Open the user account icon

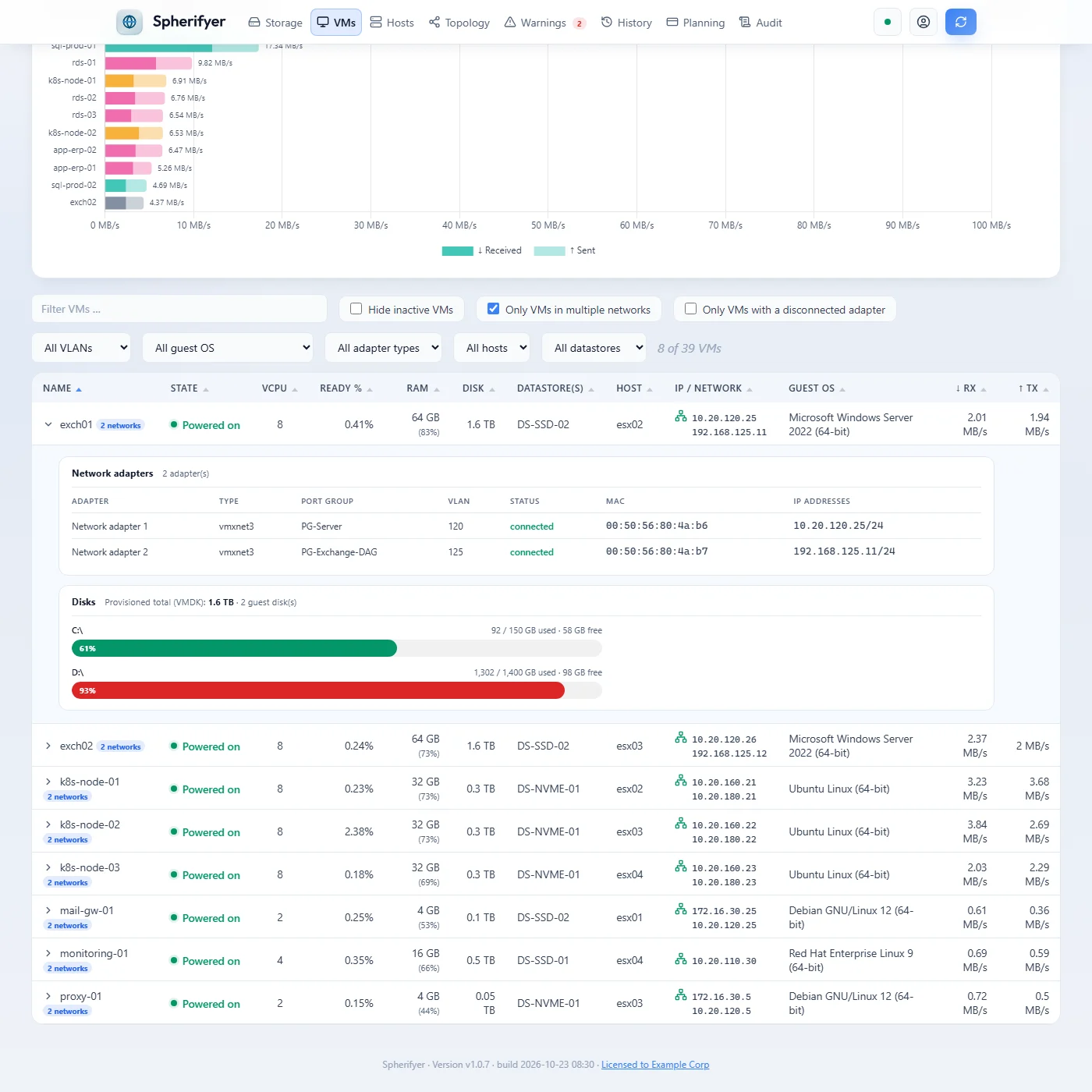[924, 22]
